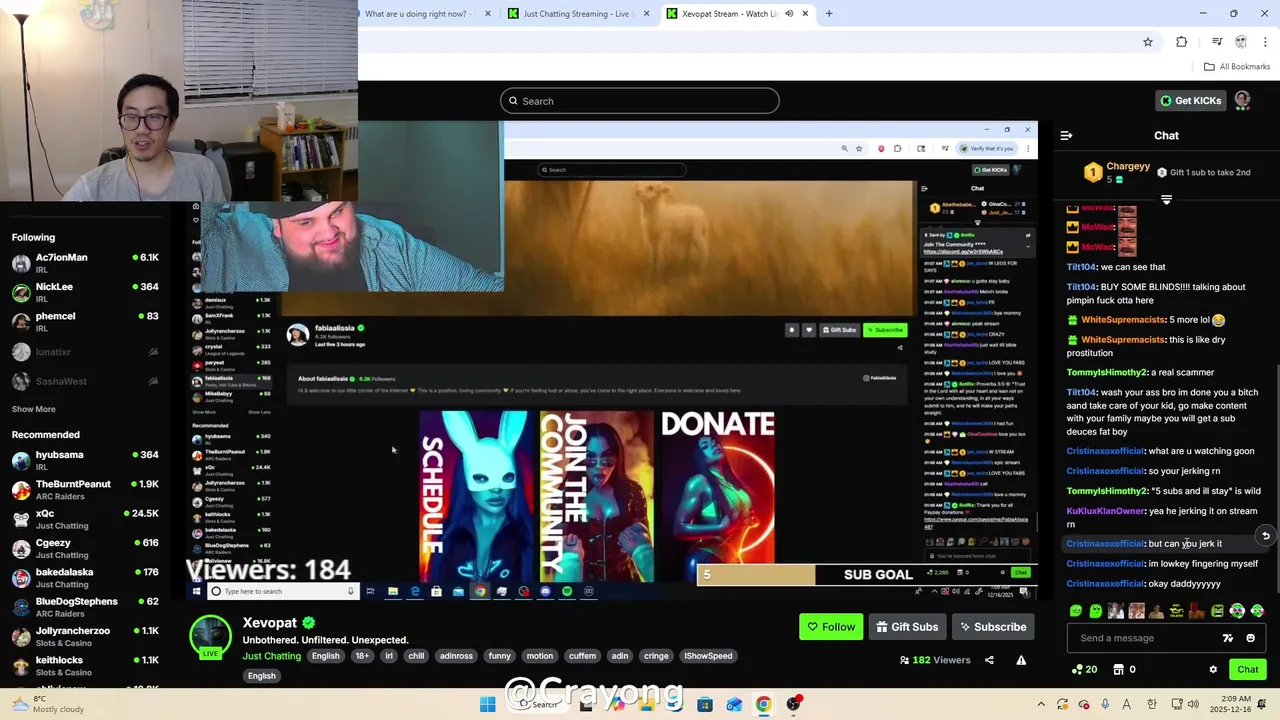
Task: Close the Just Chatting Streaming tab
Action: 646,14
